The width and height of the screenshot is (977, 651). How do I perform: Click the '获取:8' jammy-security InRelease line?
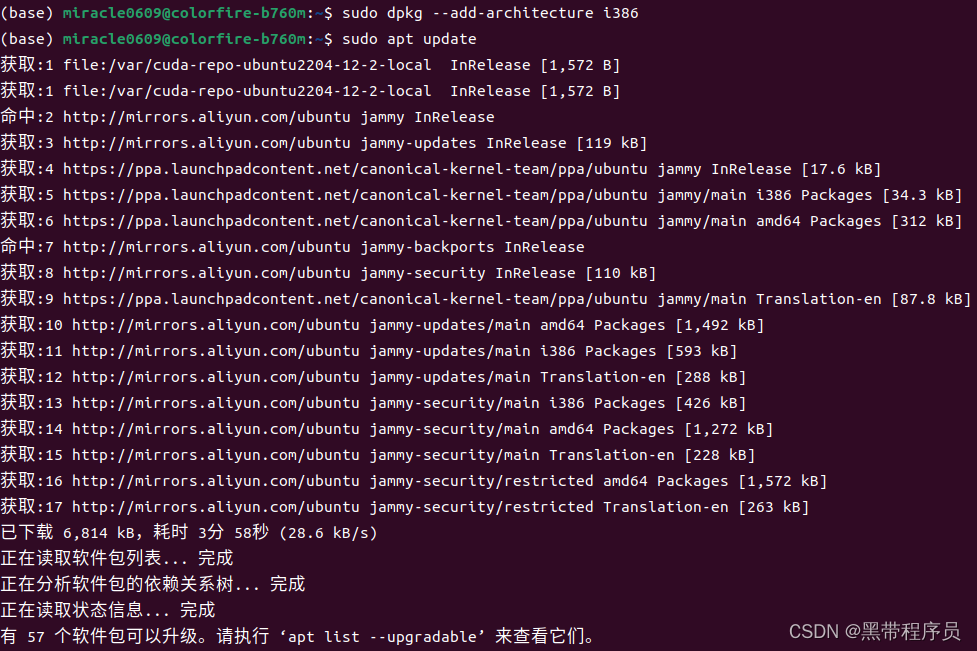coord(328,273)
